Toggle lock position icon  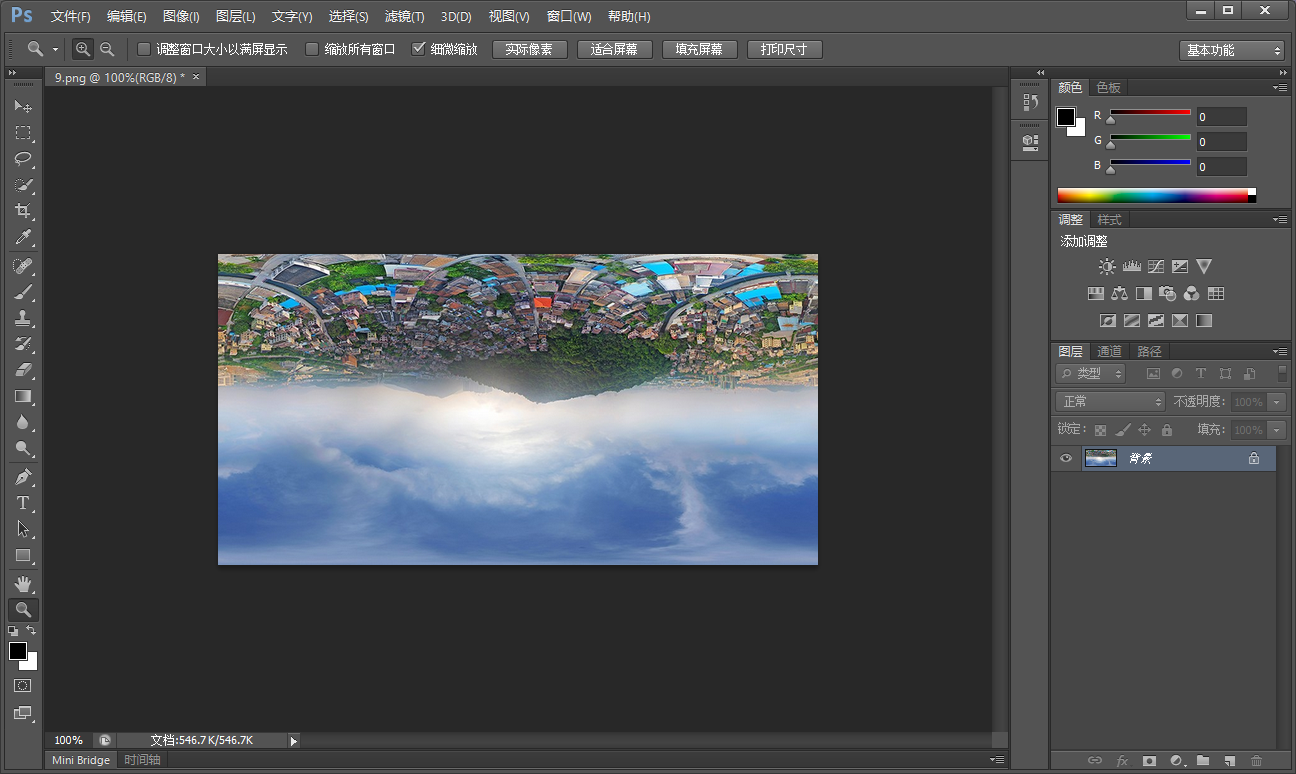coord(1145,430)
